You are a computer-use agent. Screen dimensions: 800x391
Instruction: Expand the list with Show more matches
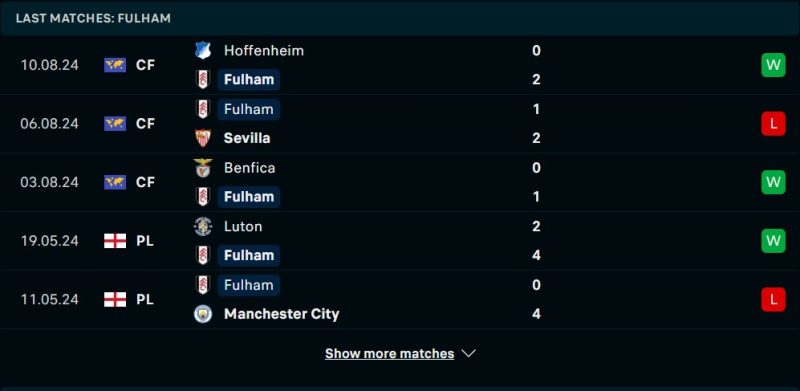point(389,353)
